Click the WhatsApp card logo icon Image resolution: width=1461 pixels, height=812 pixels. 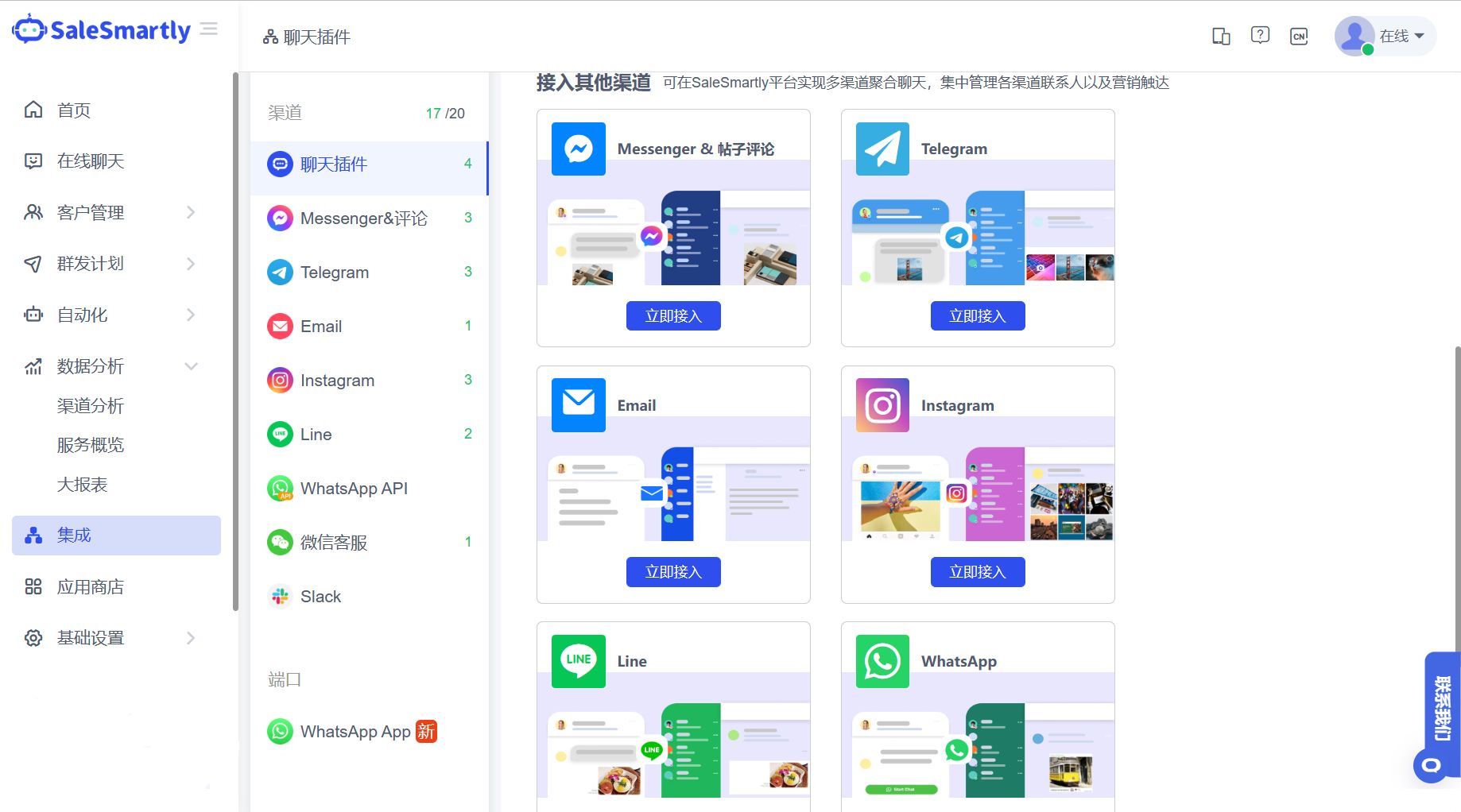point(882,661)
